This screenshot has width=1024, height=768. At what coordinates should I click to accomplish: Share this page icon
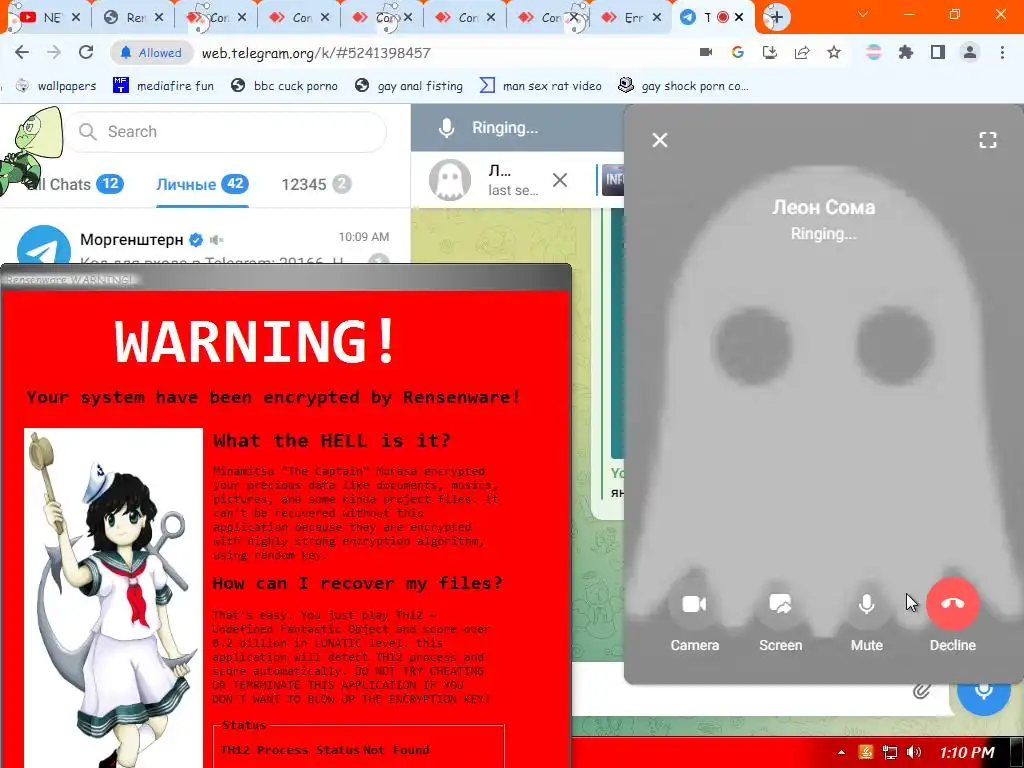[x=802, y=52]
